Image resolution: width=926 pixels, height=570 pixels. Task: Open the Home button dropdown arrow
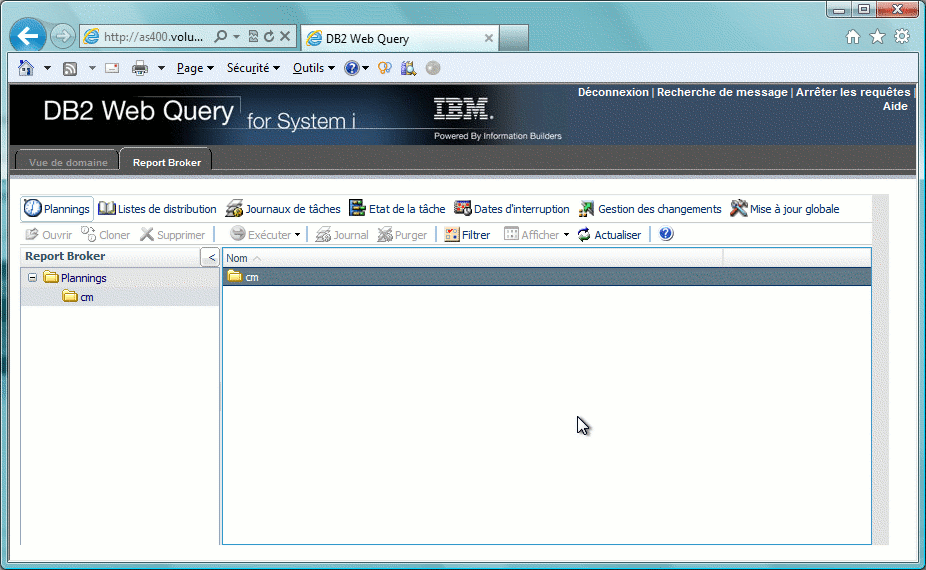tap(47, 68)
